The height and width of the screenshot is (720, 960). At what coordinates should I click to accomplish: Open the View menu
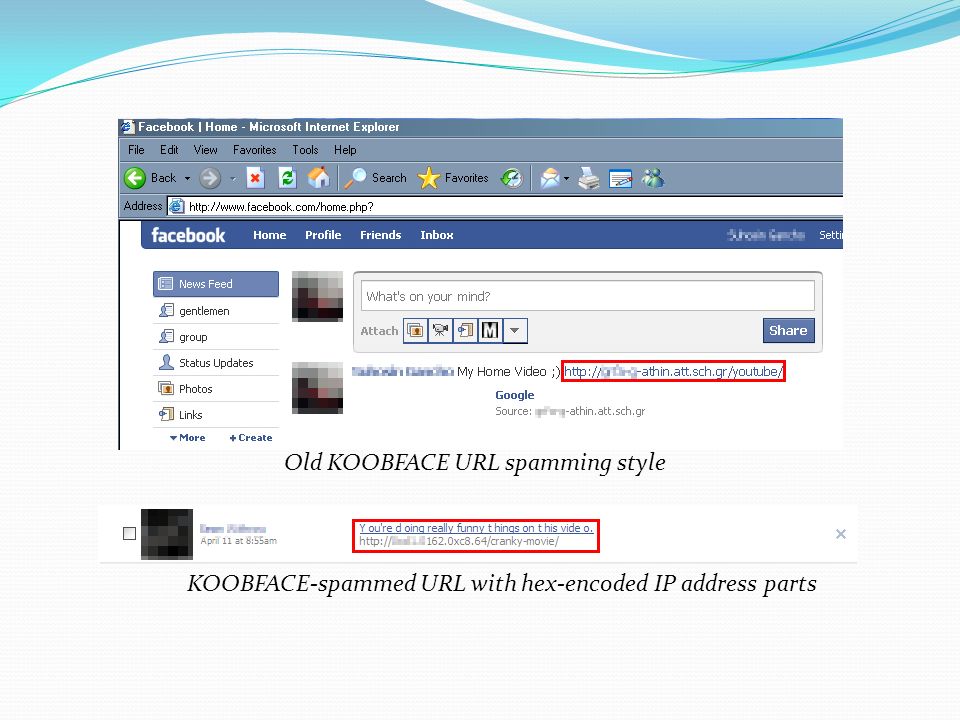205,150
